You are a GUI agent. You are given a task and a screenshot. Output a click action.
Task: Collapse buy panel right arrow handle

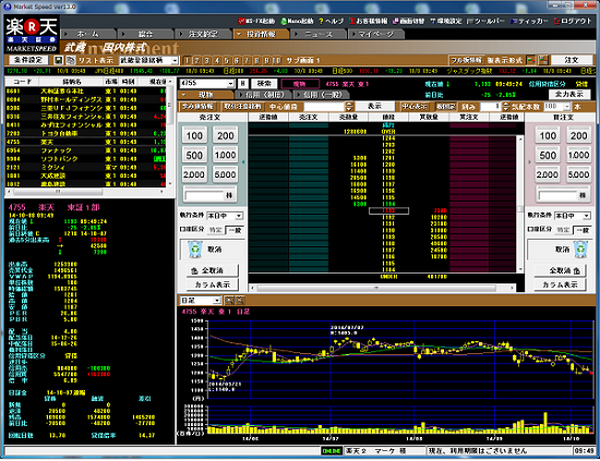[530, 162]
